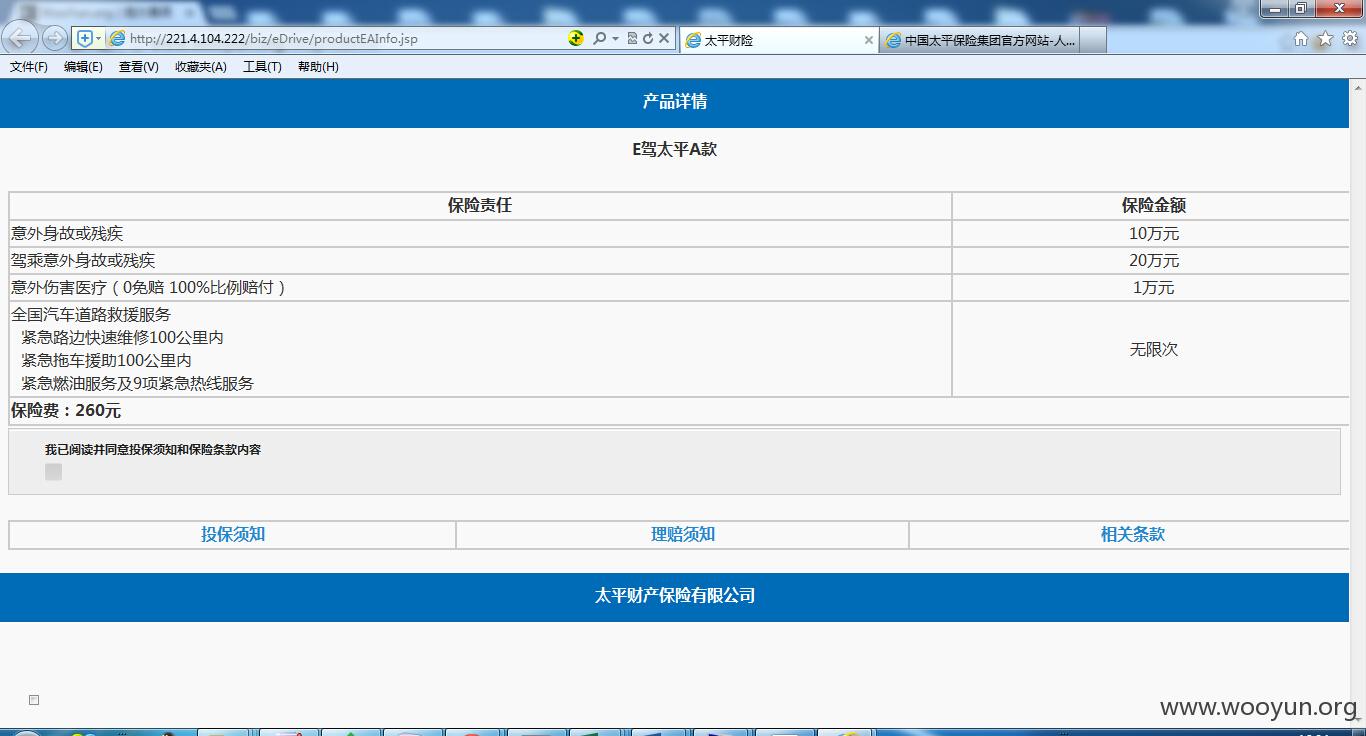Image resolution: width=1366 pixels, height=736 pixels.
Task: Open the 帮助(H) menu
Action: pyautogui.click(x=318, y=67)
